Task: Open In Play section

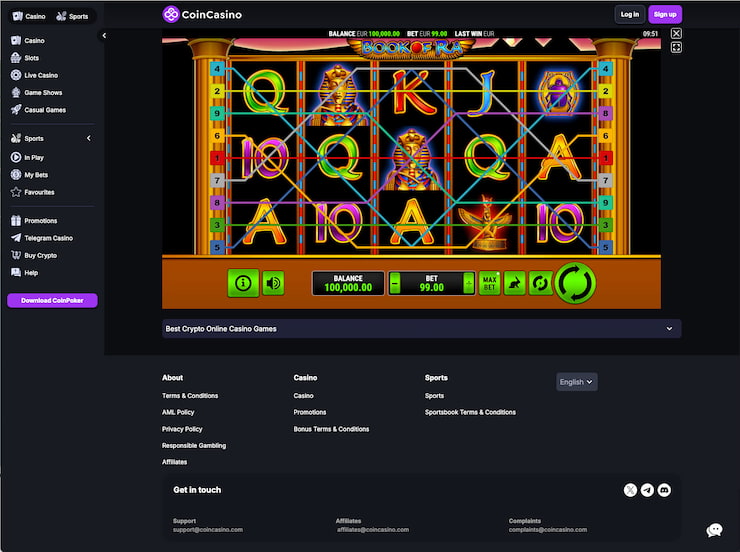Action: point(27,157)
